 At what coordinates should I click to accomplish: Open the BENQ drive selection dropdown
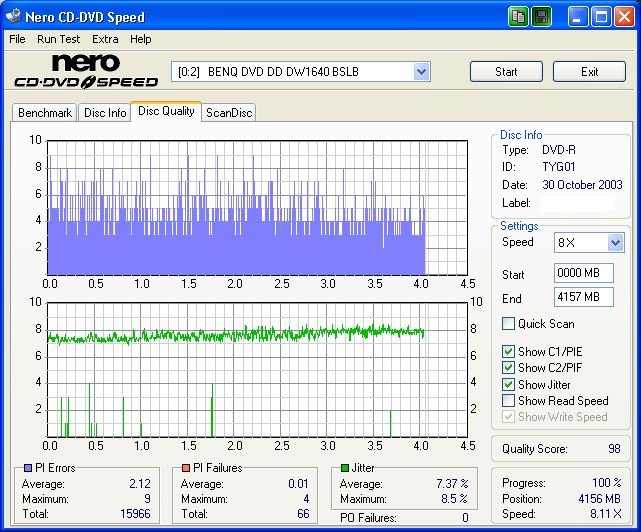pyautogui.click(x=421, y=72)
